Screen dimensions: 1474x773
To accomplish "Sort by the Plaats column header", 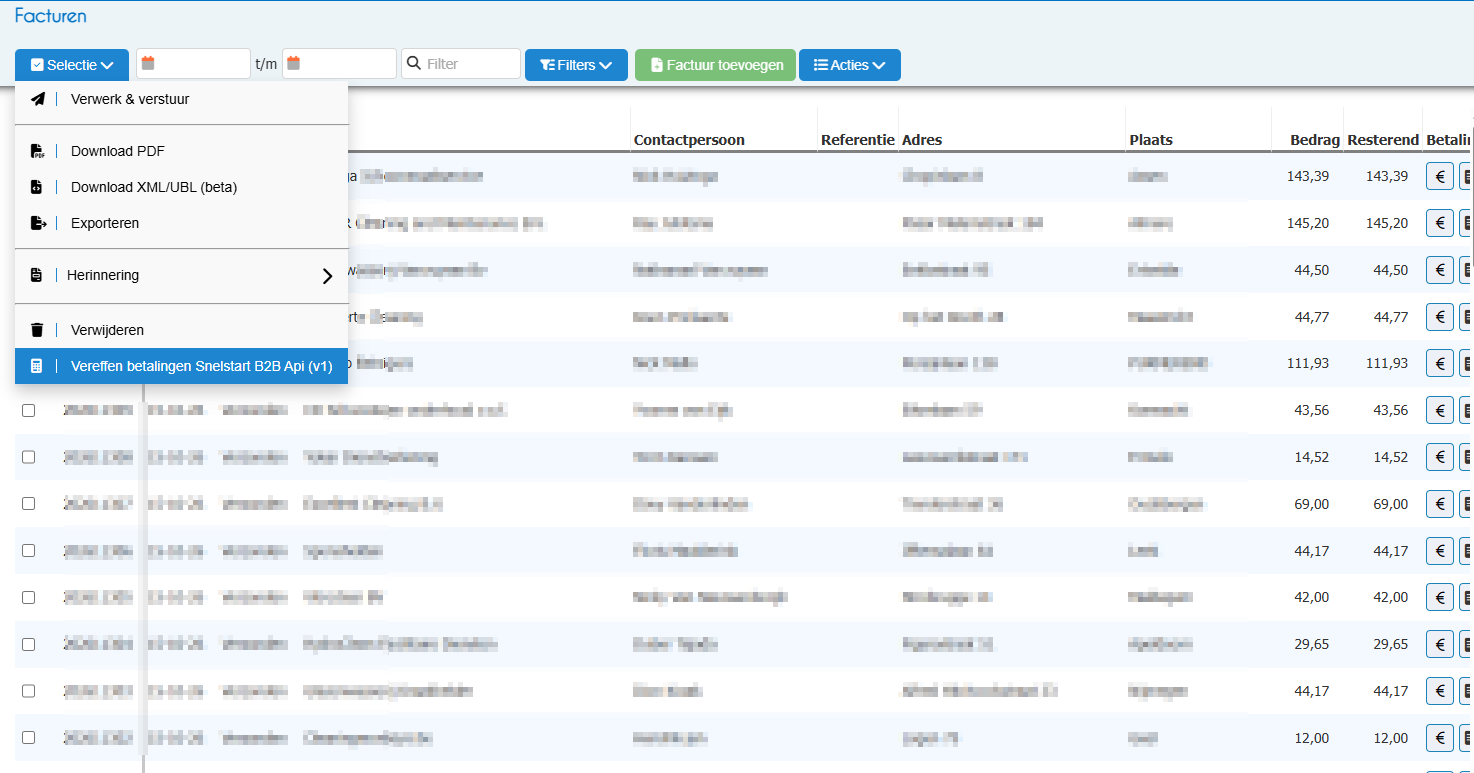I will point(1151,140).
